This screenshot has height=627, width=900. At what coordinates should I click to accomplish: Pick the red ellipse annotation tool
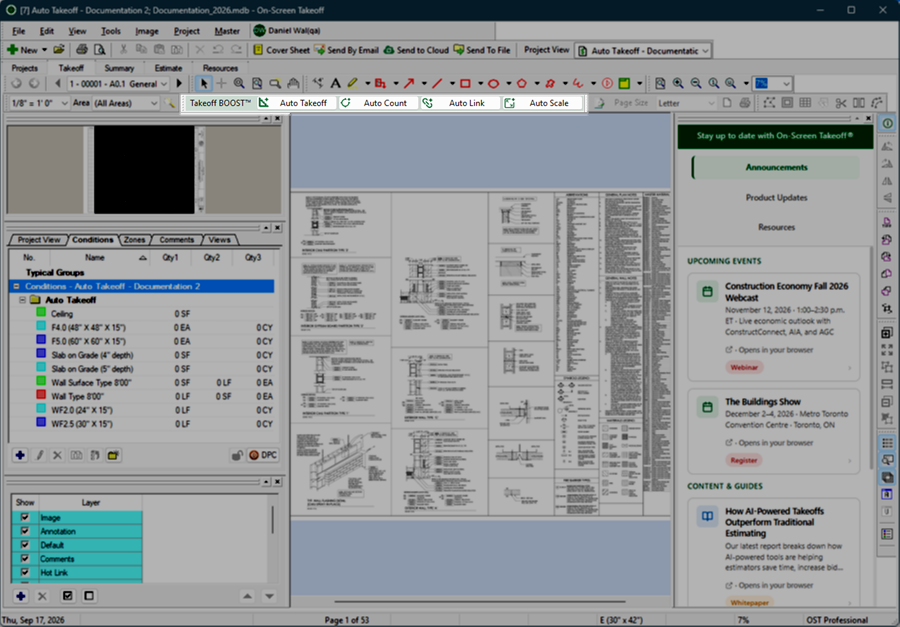493,84
